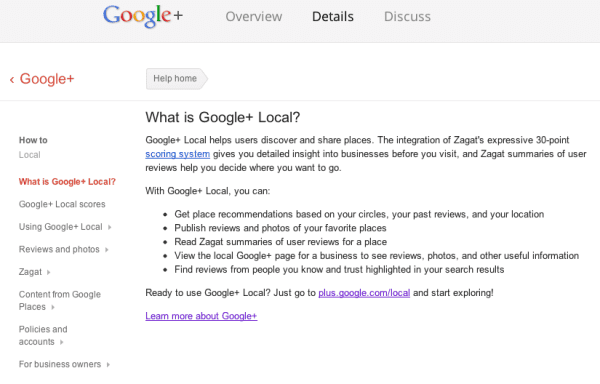Click bullet starting 'Find reviews from people you know'
The image size is (600, 384).
(x=339, y=269)
